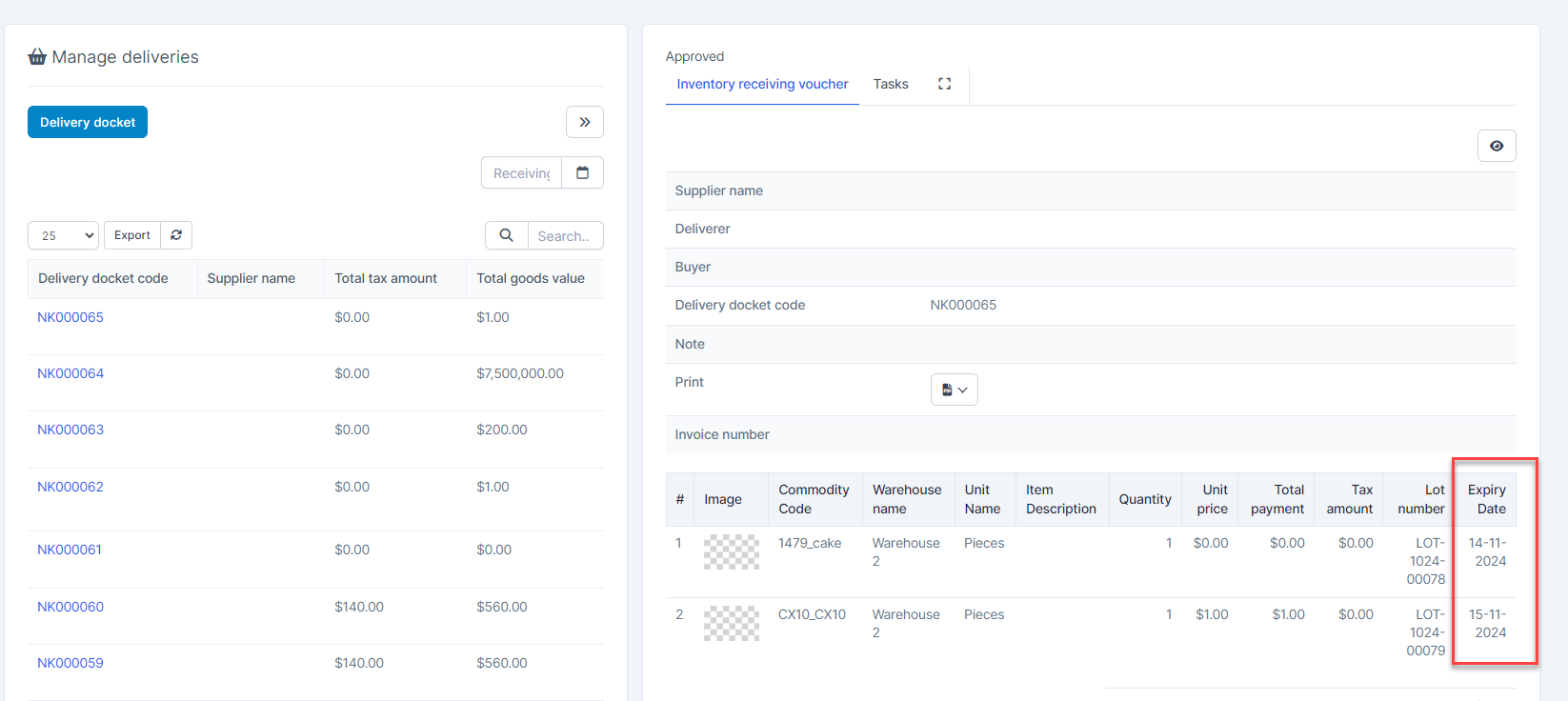Image resolution: width=1568 pixels, height=701 pixels.
Task: Click the CX10_CX10 item image thumbnail
Action: tap(732, 624)
